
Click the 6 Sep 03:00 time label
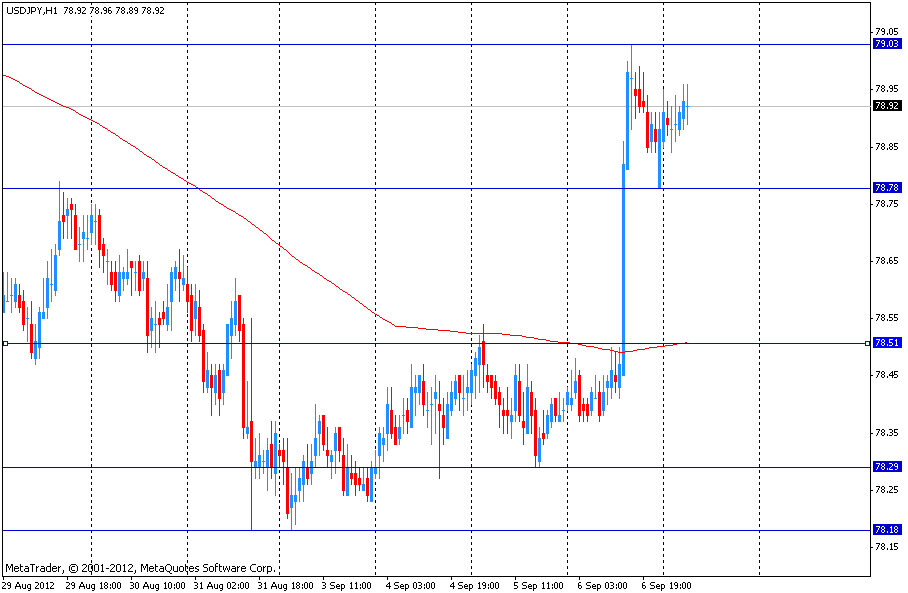[603, 584]
